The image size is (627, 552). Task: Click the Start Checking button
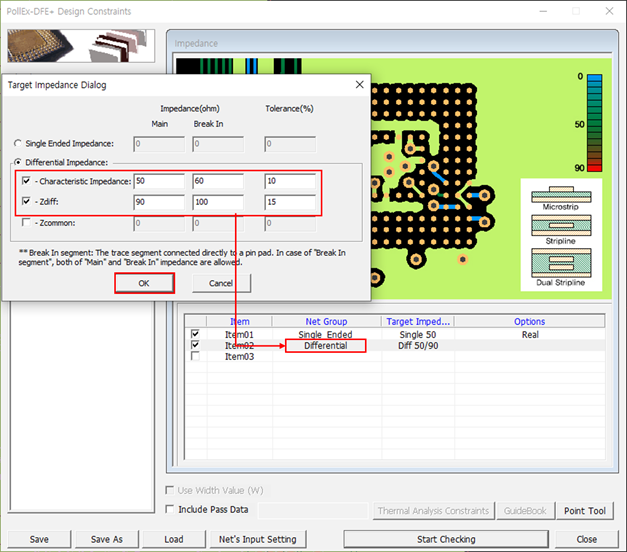[446, 539]
